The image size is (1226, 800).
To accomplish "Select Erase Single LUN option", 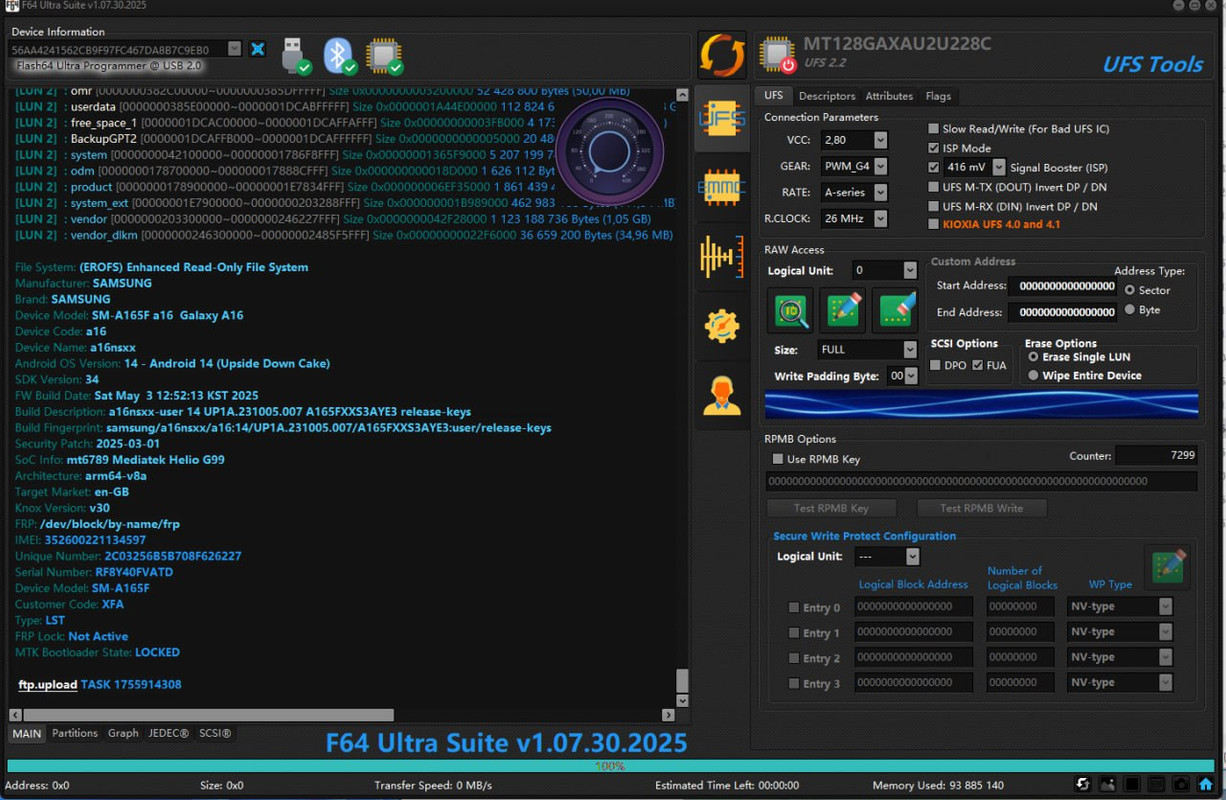I will [1033, 357].
